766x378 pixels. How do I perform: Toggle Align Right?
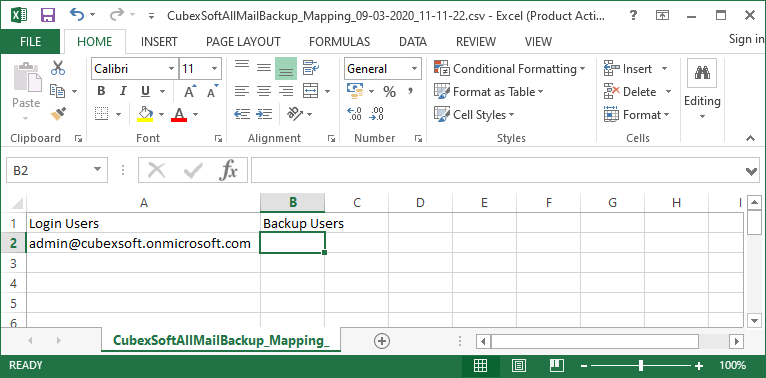coord(286,91)
